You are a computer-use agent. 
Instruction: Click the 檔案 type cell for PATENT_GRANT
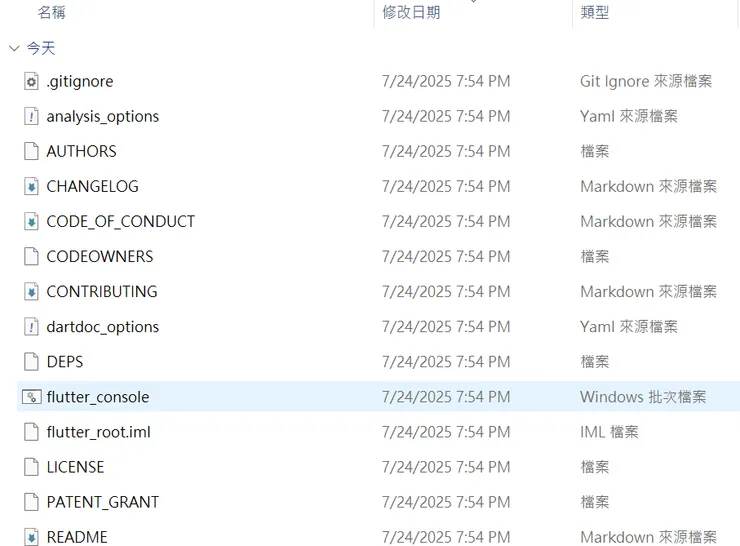coord(595,502)
